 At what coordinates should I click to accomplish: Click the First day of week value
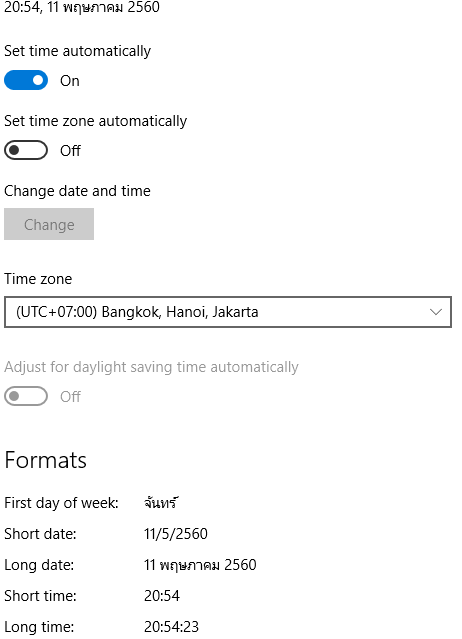coord(161,502)
